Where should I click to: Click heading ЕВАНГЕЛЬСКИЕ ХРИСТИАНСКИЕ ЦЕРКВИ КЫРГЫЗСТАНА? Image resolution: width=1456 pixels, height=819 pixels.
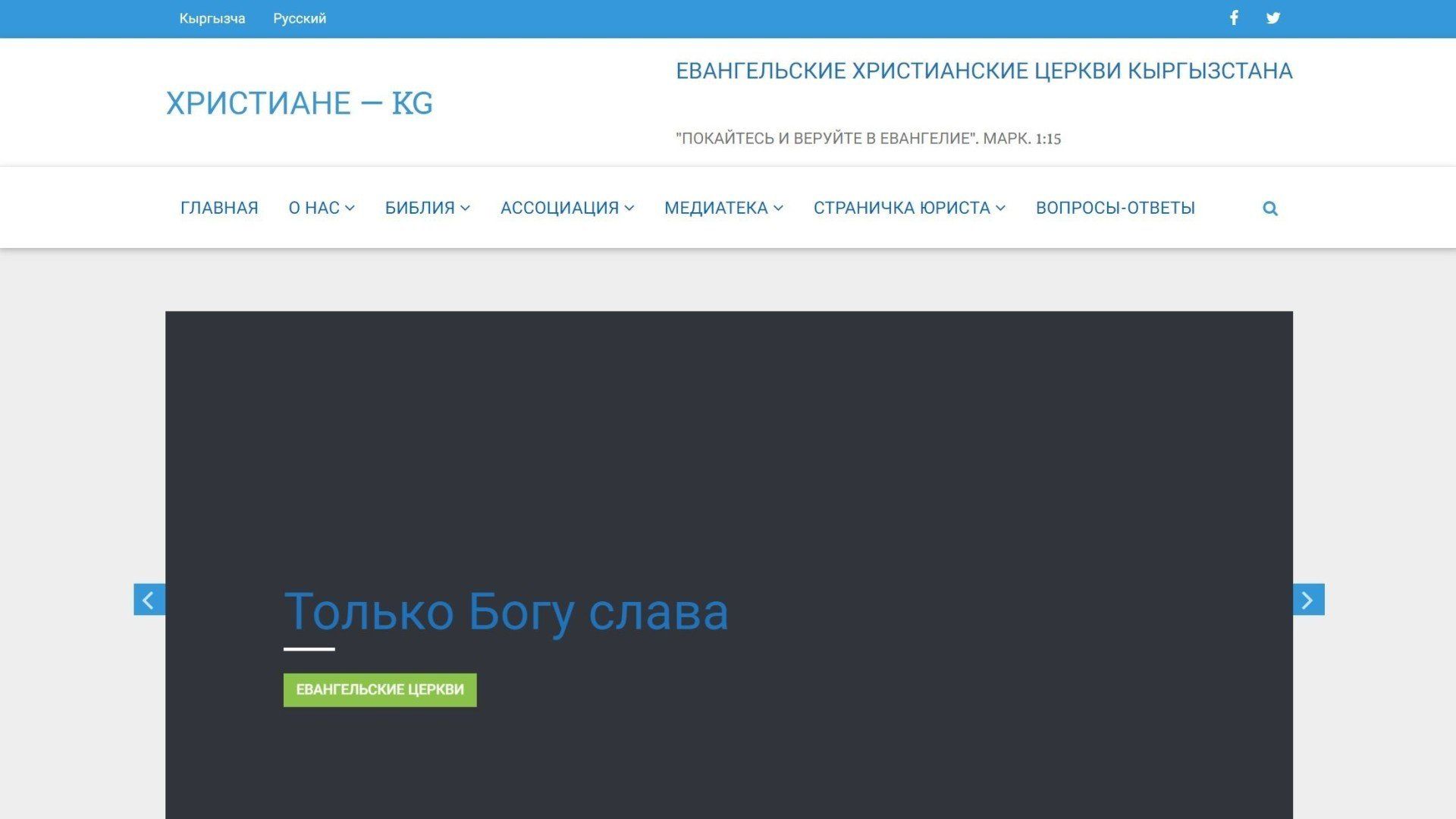point(984,71)
